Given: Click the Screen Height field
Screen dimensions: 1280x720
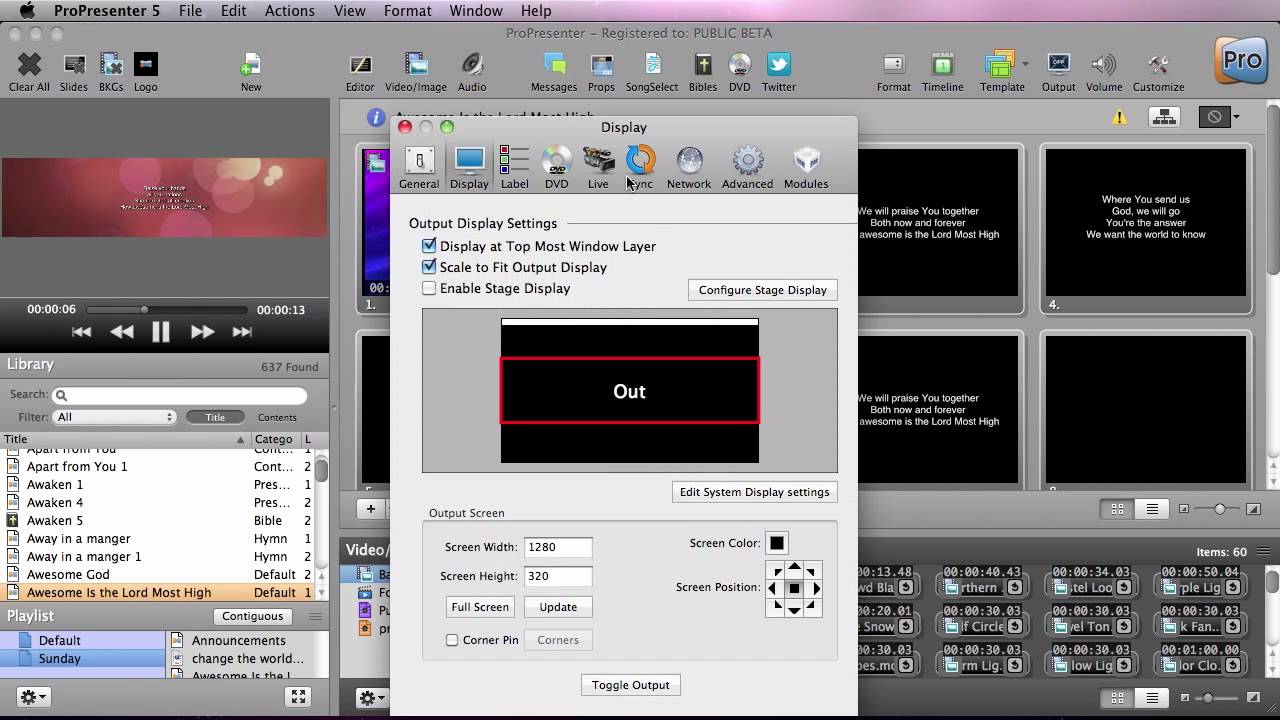Looking at the screenshot, I should click(558, 576).
